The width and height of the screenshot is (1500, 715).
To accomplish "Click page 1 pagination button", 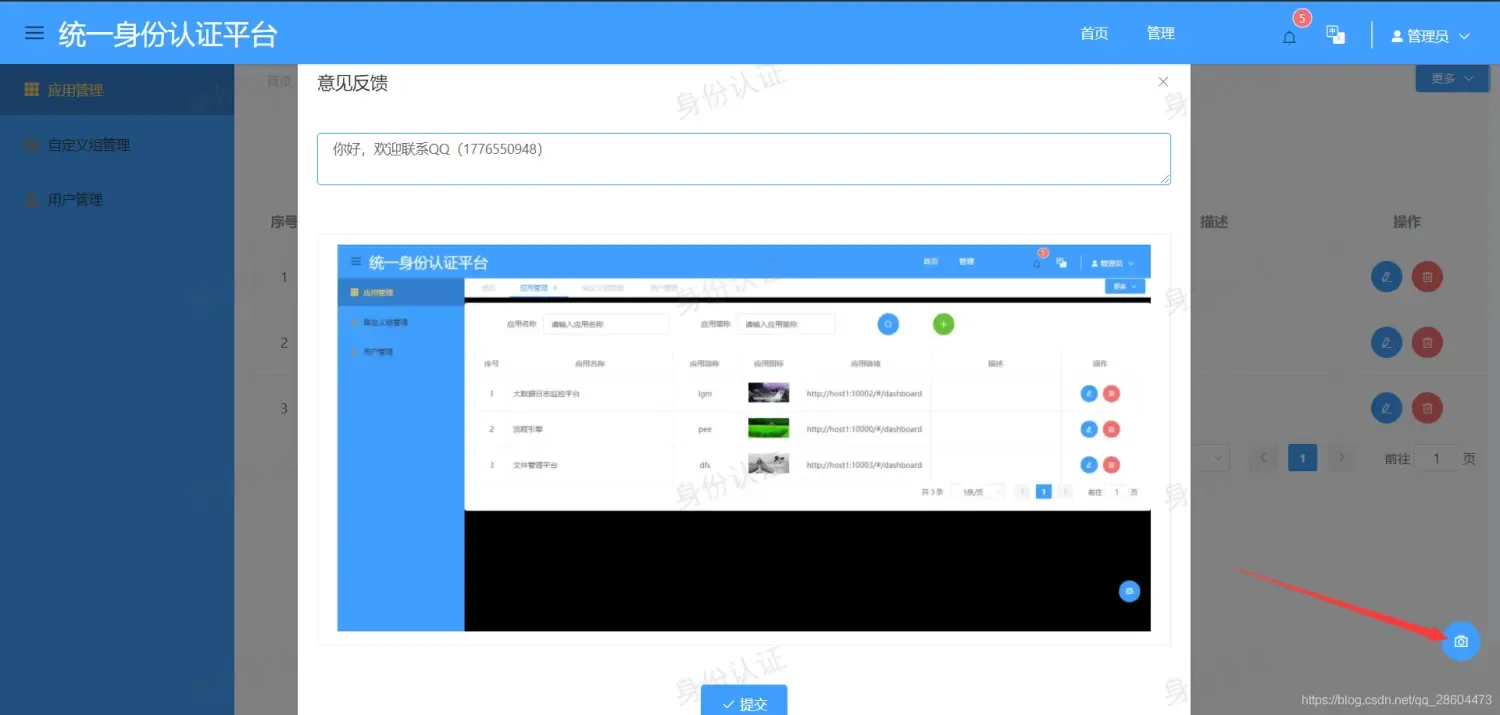I will tap(1302, 458).
